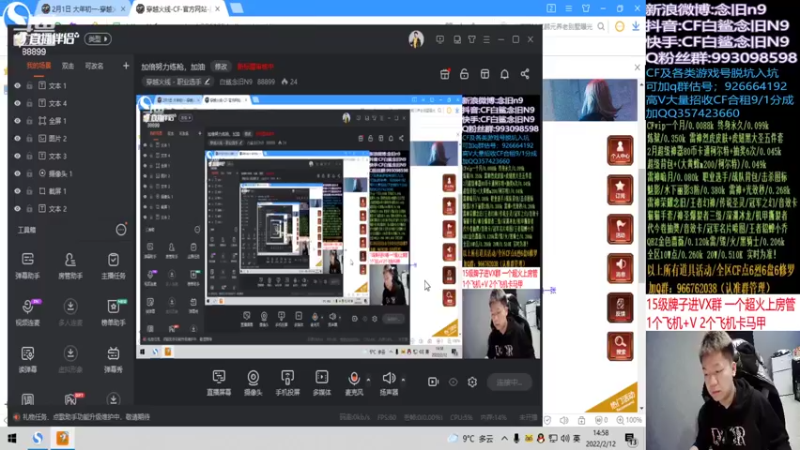Open streaming settings gear icon
Viewport: 800px width, 450px height.
[472, 382]
